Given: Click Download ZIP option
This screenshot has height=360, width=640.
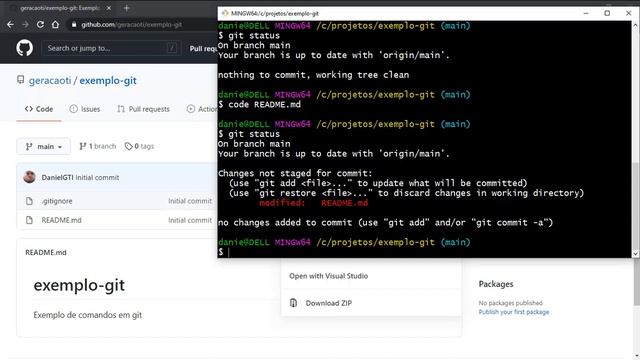Looking at the screenshot, I should tap(329, 303).
